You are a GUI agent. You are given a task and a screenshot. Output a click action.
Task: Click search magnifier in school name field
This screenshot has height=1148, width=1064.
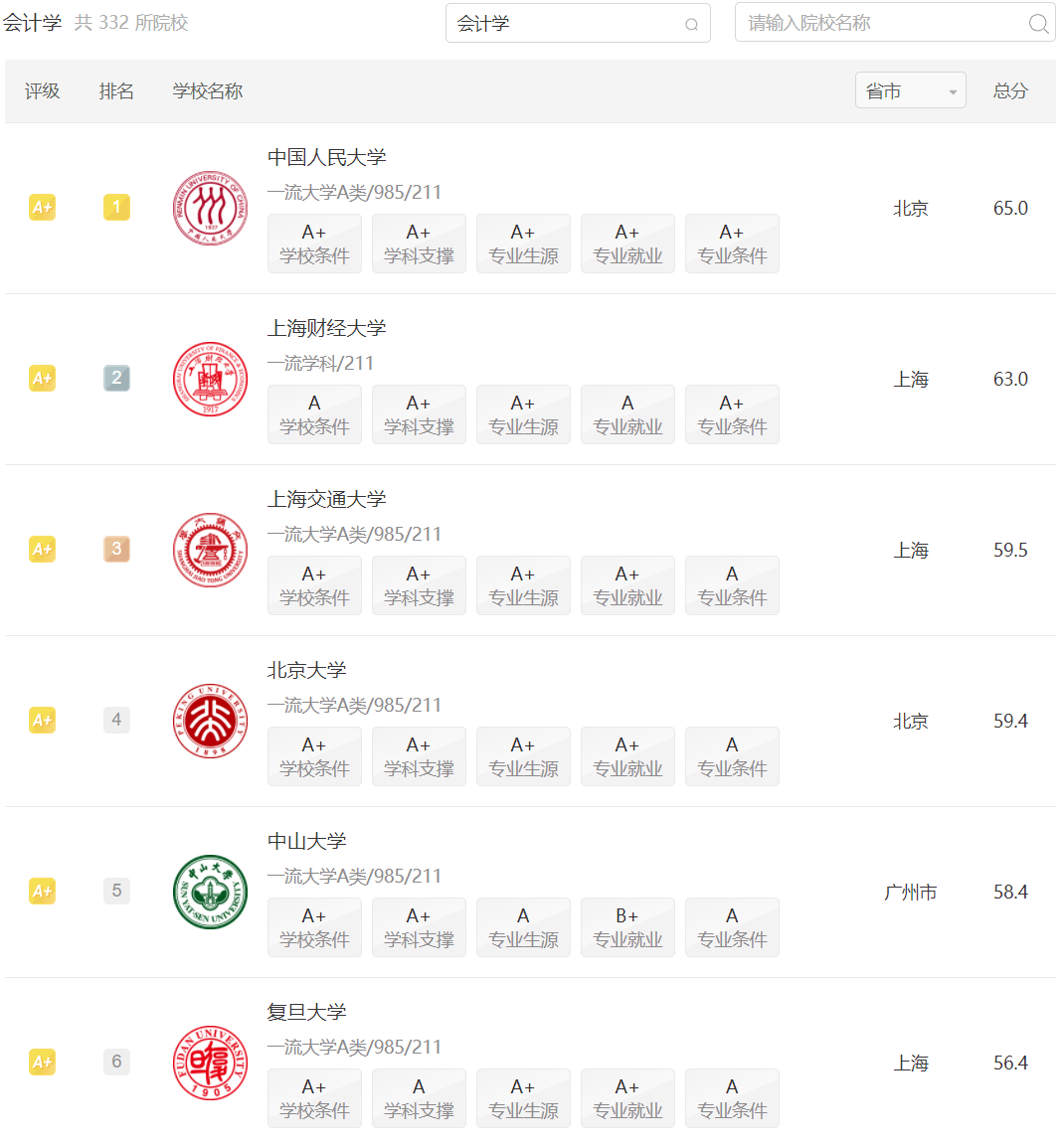coord(1037,24)
